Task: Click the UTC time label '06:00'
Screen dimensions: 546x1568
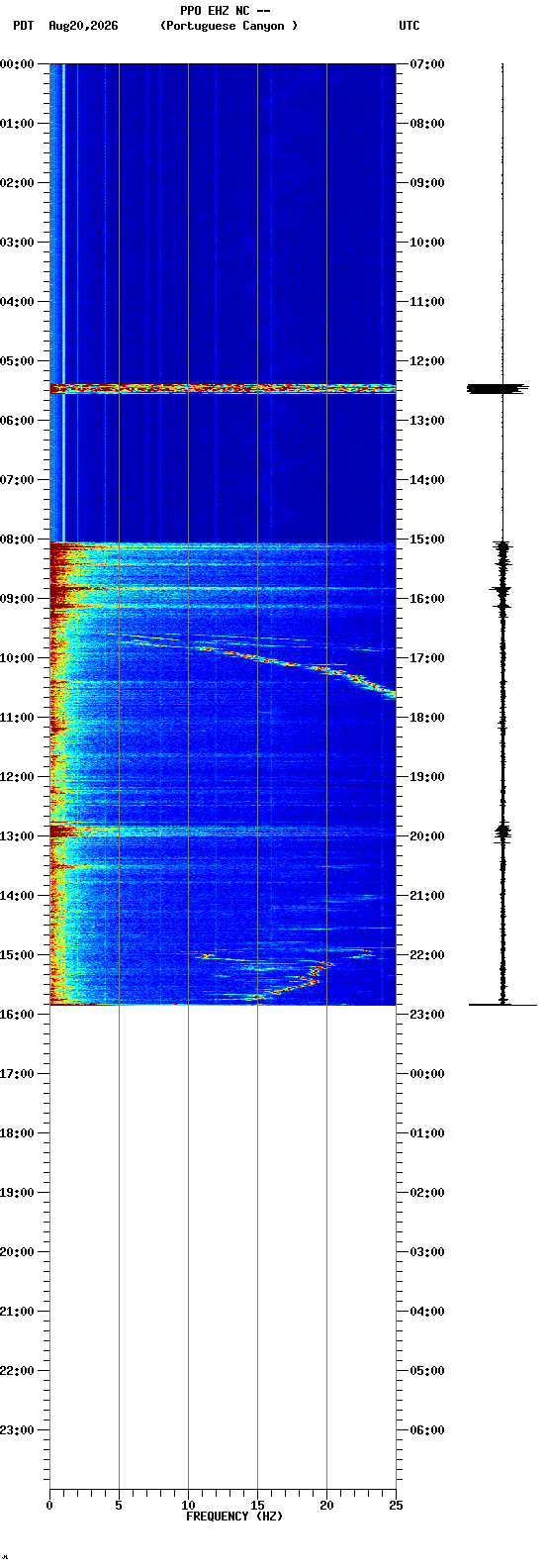Action: point(427,1430)
